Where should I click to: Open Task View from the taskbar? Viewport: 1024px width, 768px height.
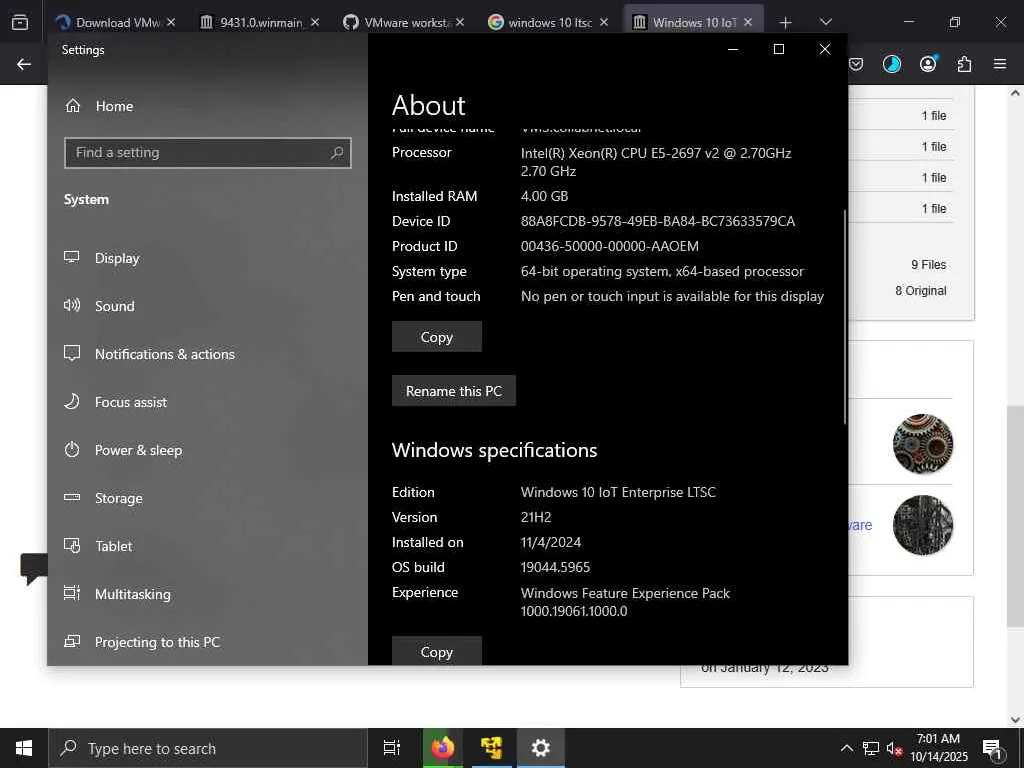(x=391, y=748)
